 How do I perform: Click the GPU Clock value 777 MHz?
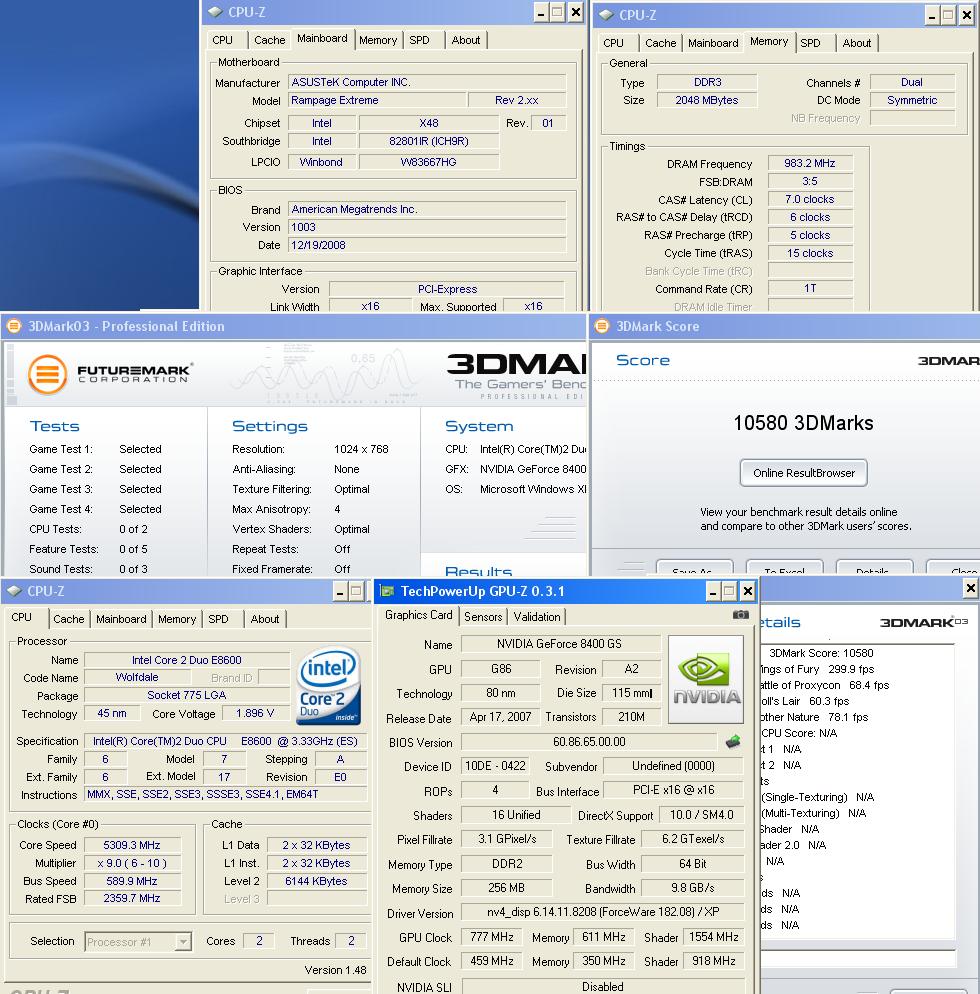click(492, 937)
